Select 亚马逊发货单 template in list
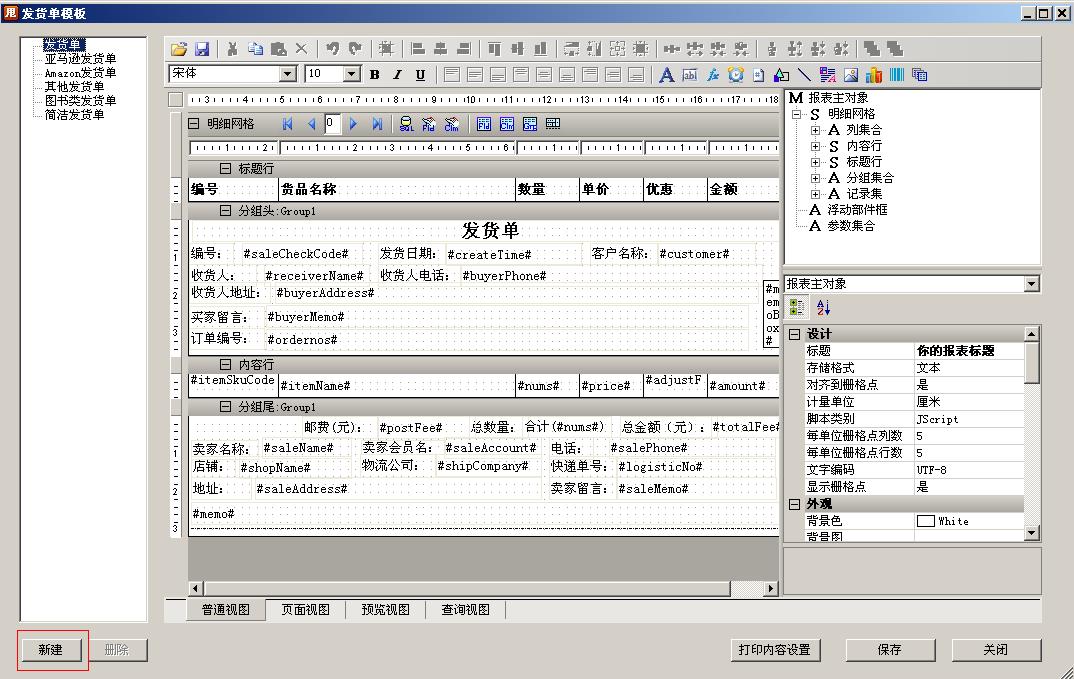The width and height of the screenshot is (1074, 679). [x=80, y=59]
